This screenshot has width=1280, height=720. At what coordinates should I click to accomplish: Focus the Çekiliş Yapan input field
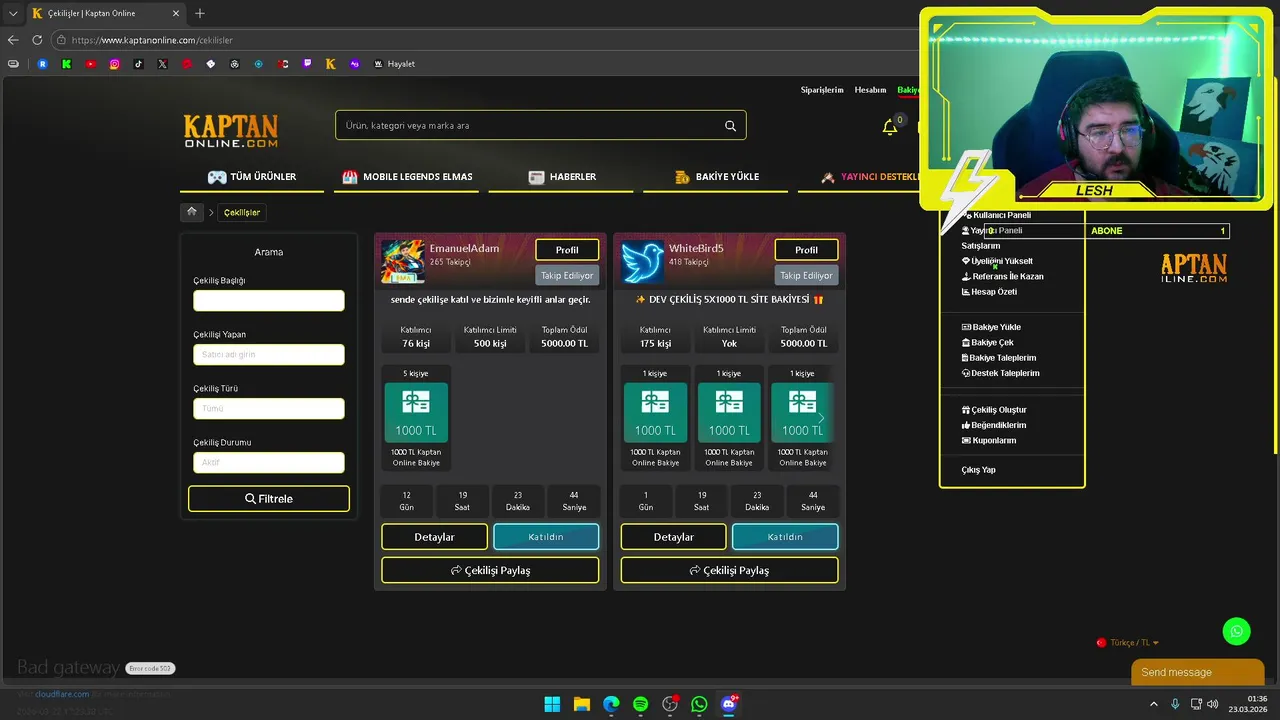pyautogui.click(x=269, y=354)
